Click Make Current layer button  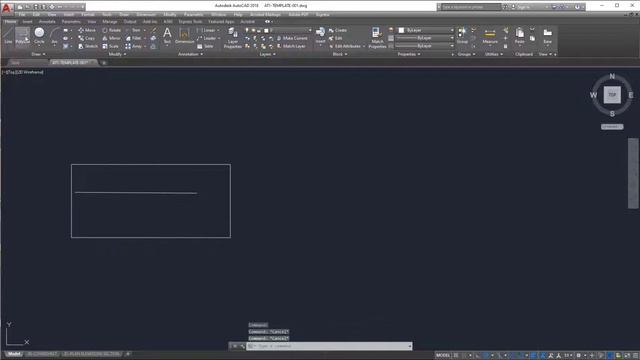pyautogui.click(x=292, y=38)
